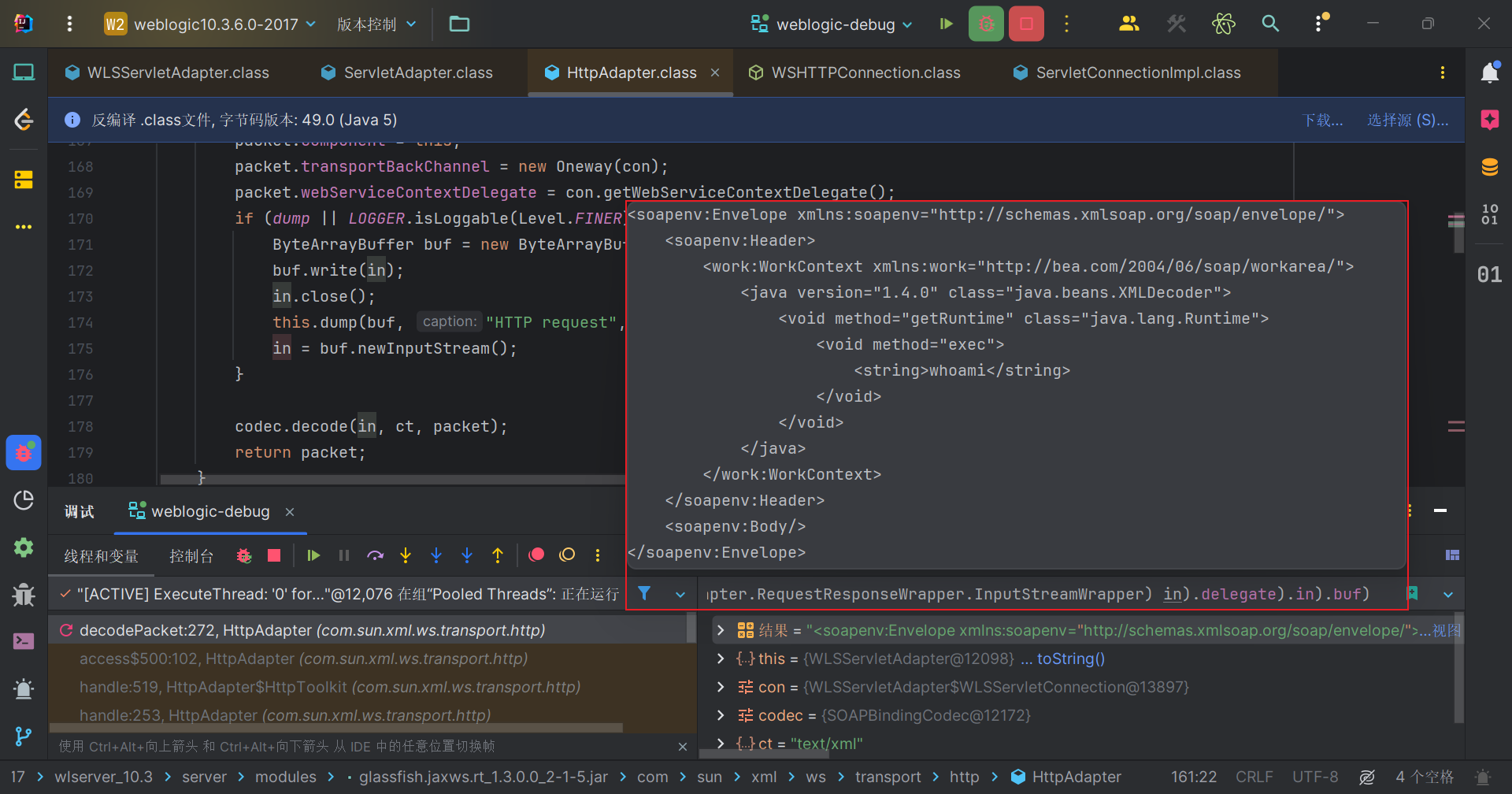Viewport: 1512px width, 794px height.
Task: Open Search Everywhere magnifier
Action: pyautogui.click(x=1270, y=24)
